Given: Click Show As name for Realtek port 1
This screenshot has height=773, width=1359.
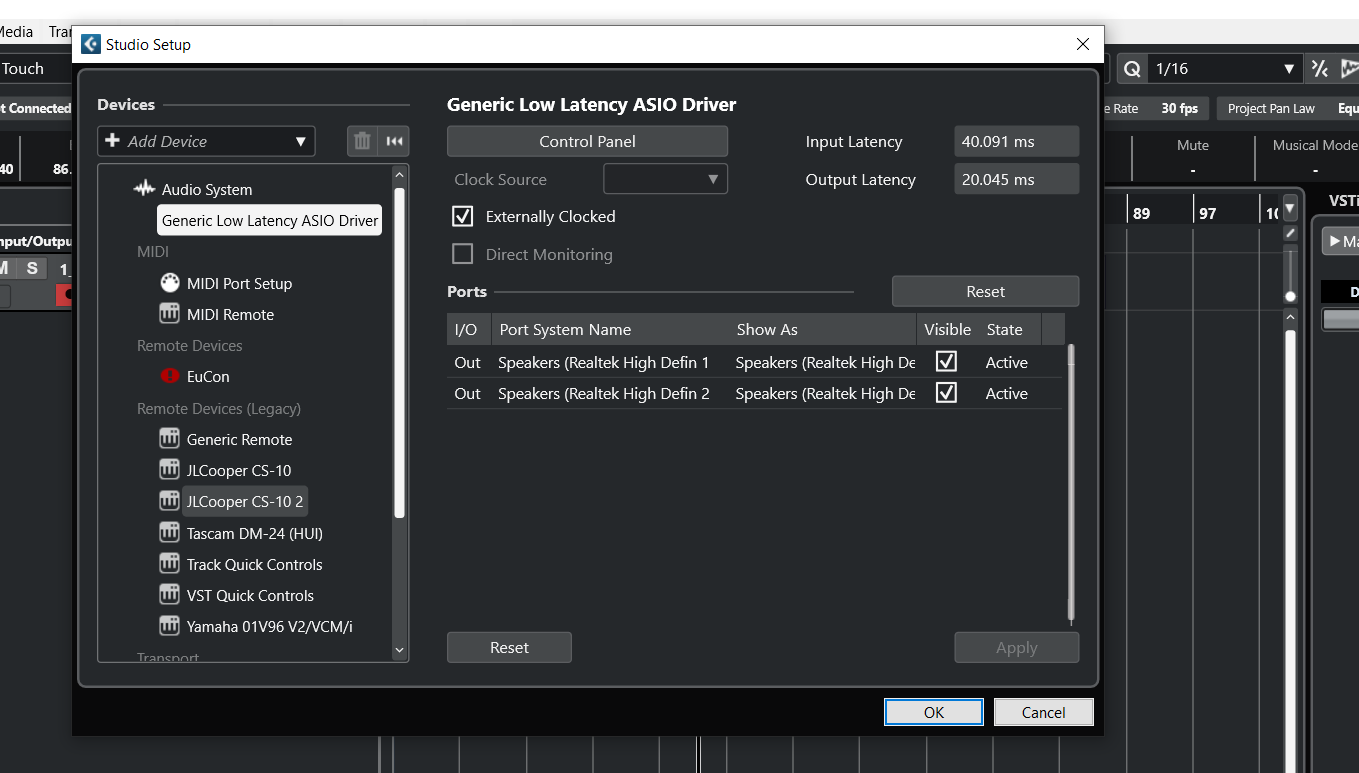Looking at the screenshot, I should pos(824,362).
